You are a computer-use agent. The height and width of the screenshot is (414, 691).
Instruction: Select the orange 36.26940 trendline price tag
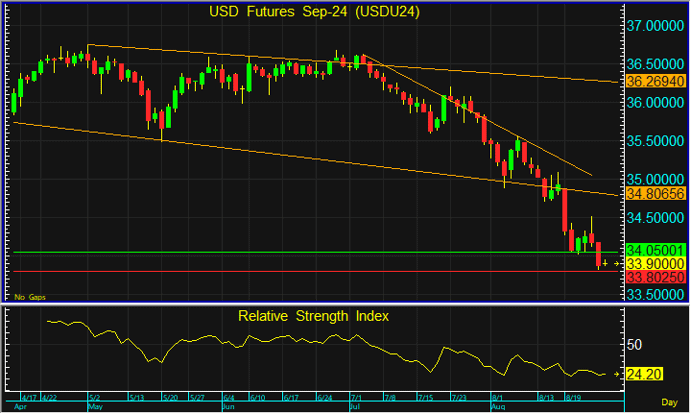pyautogui.click(x=654, y=80)
